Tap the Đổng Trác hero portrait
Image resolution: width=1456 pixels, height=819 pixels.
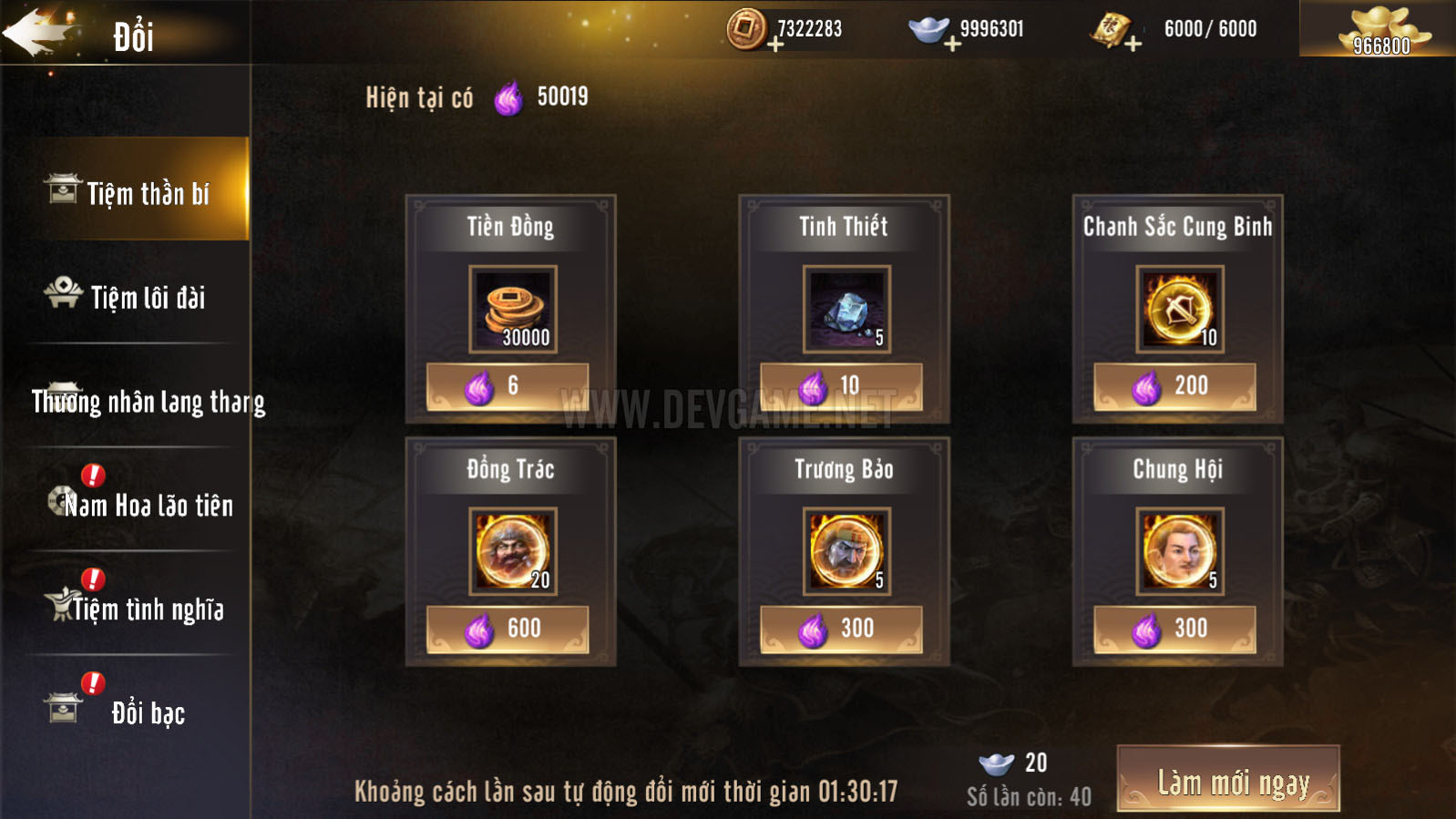pos(513,551)
